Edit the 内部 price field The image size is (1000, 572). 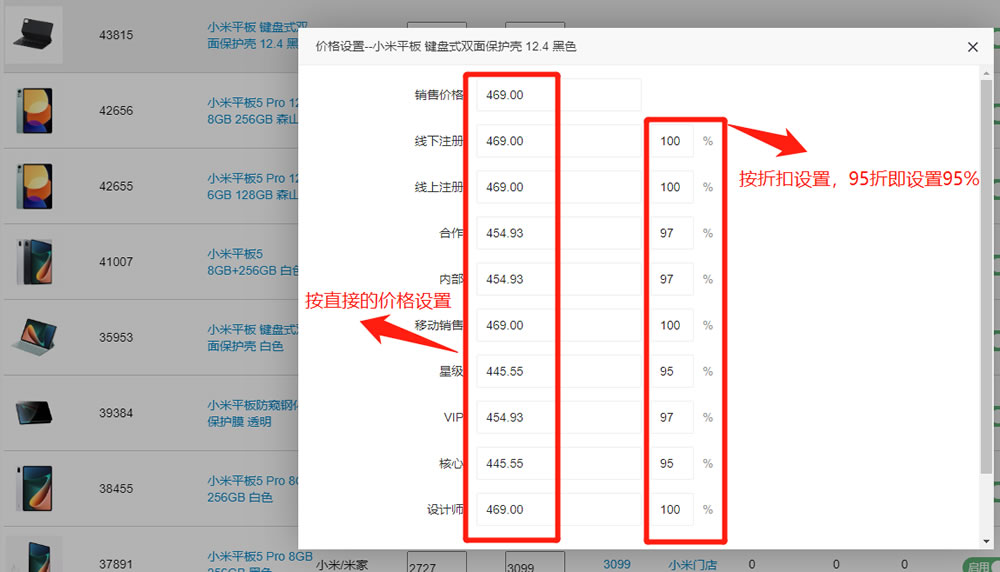tap(559, 279)
